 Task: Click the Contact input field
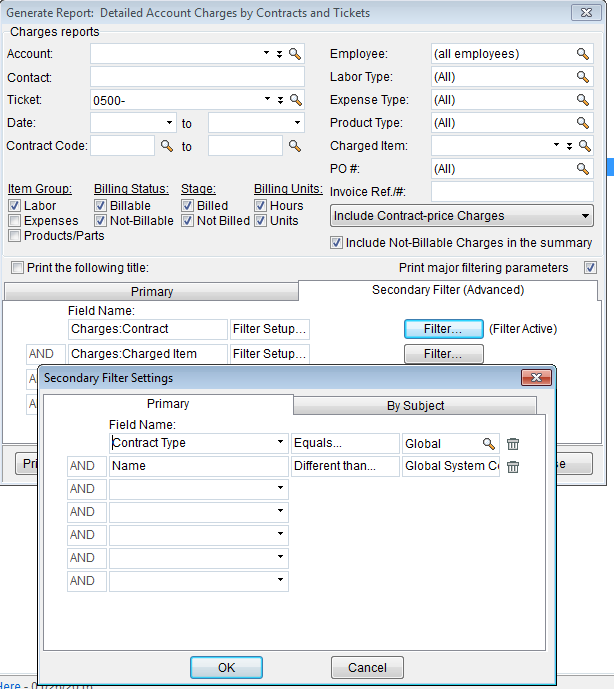[183, 77]
